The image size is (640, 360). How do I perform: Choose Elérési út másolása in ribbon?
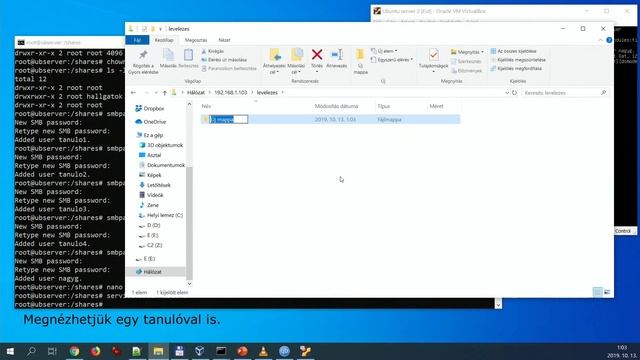pyautogui.click(x=224, y=60)
